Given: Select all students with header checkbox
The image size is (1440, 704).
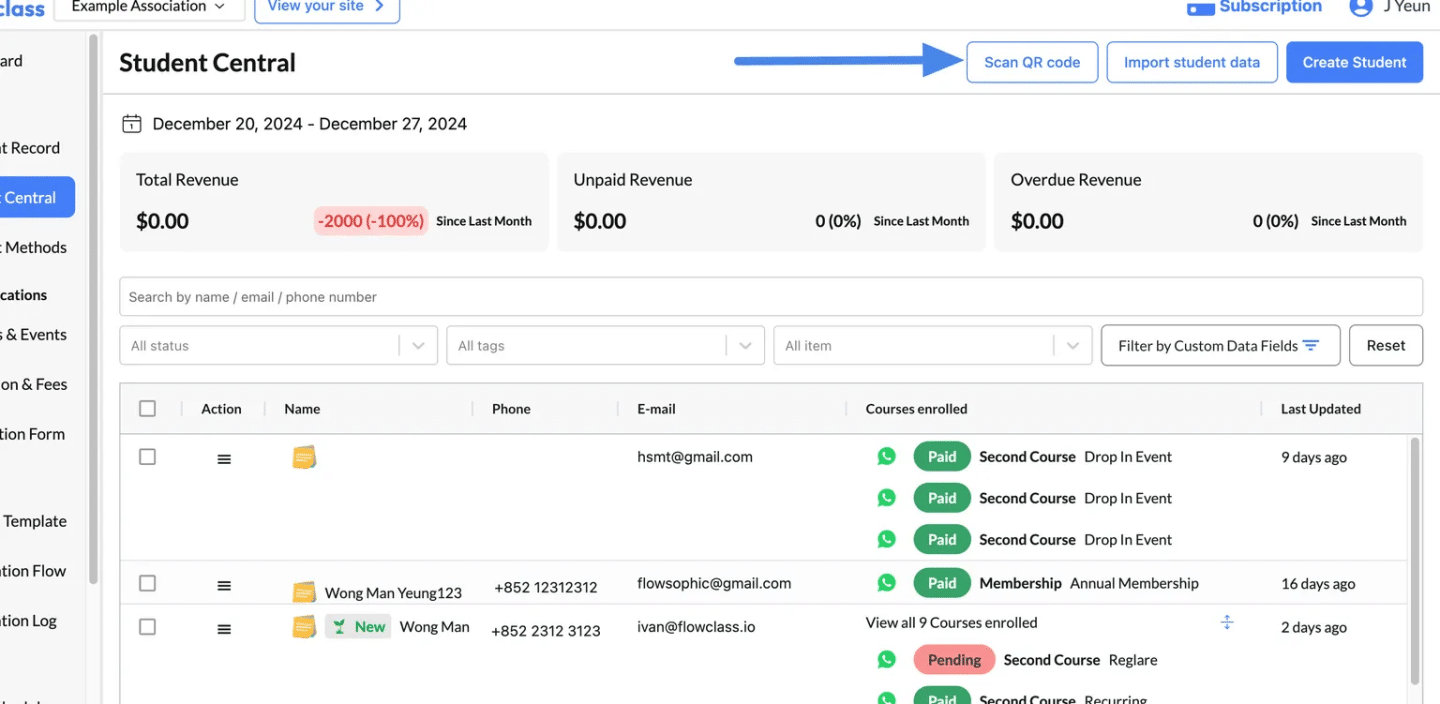Looking at the screenshot, I should pyautogui.click(x=148, y=408).
